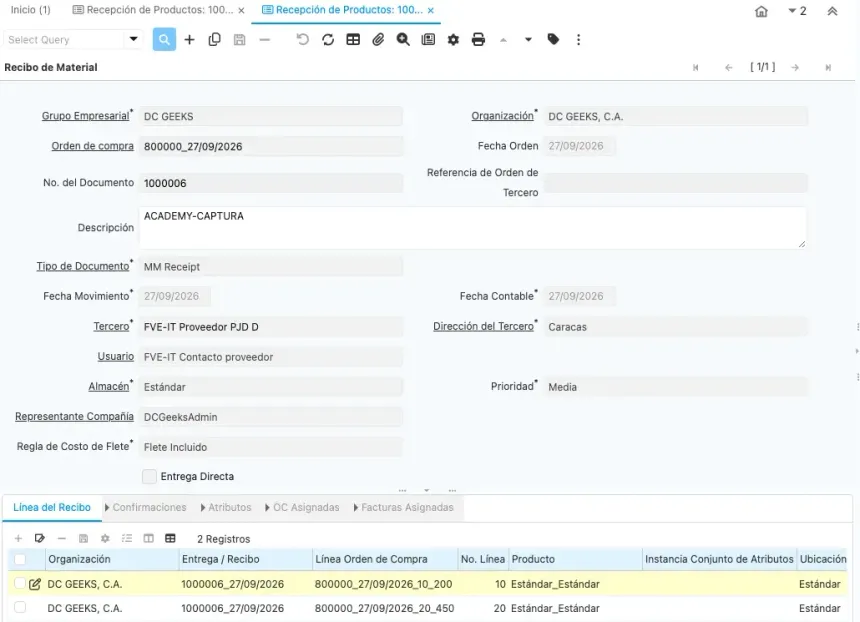Select the checkbox for line 20 row
Viewport: 860px width, 622px height.
[x=20, y=608]
